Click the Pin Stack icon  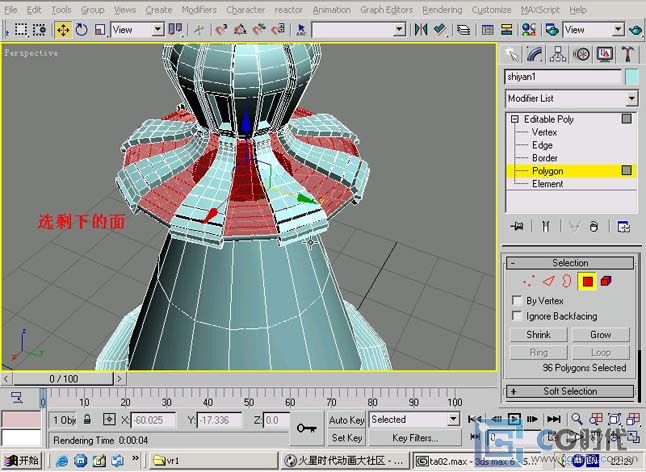pos(517,226)
